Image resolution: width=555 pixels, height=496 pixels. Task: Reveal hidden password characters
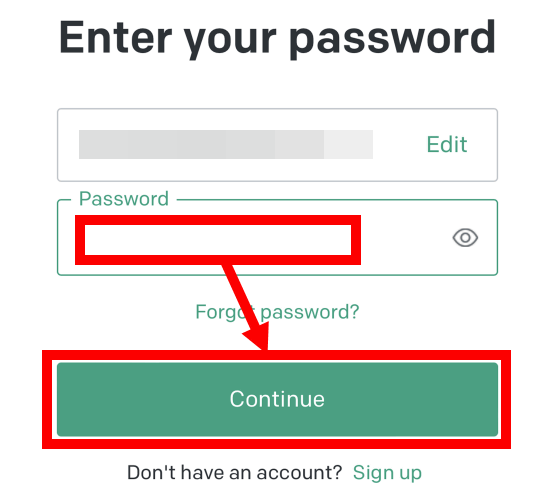coord(465,238)
